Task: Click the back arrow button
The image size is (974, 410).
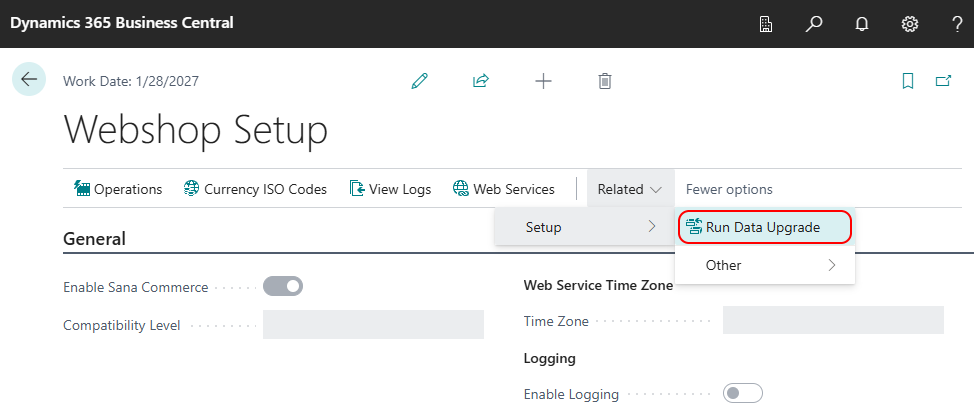Action: pyautogui.click(x=29, y=80)
